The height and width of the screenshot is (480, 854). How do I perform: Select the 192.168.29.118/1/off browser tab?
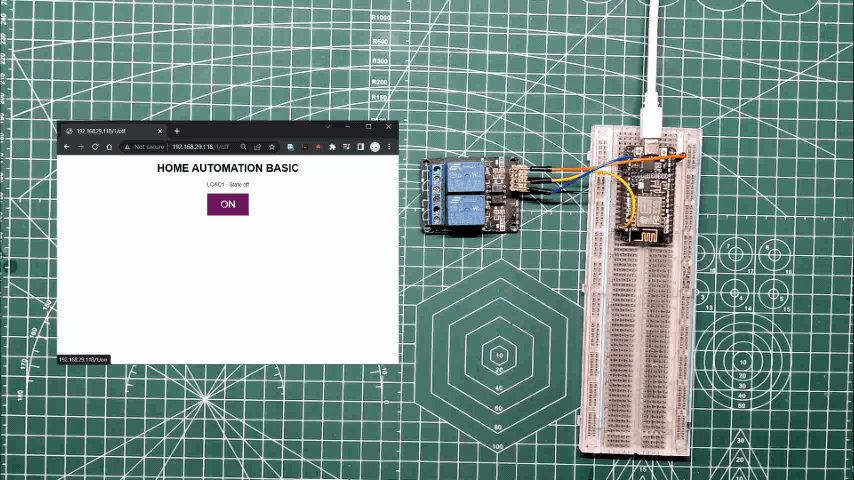113,131
